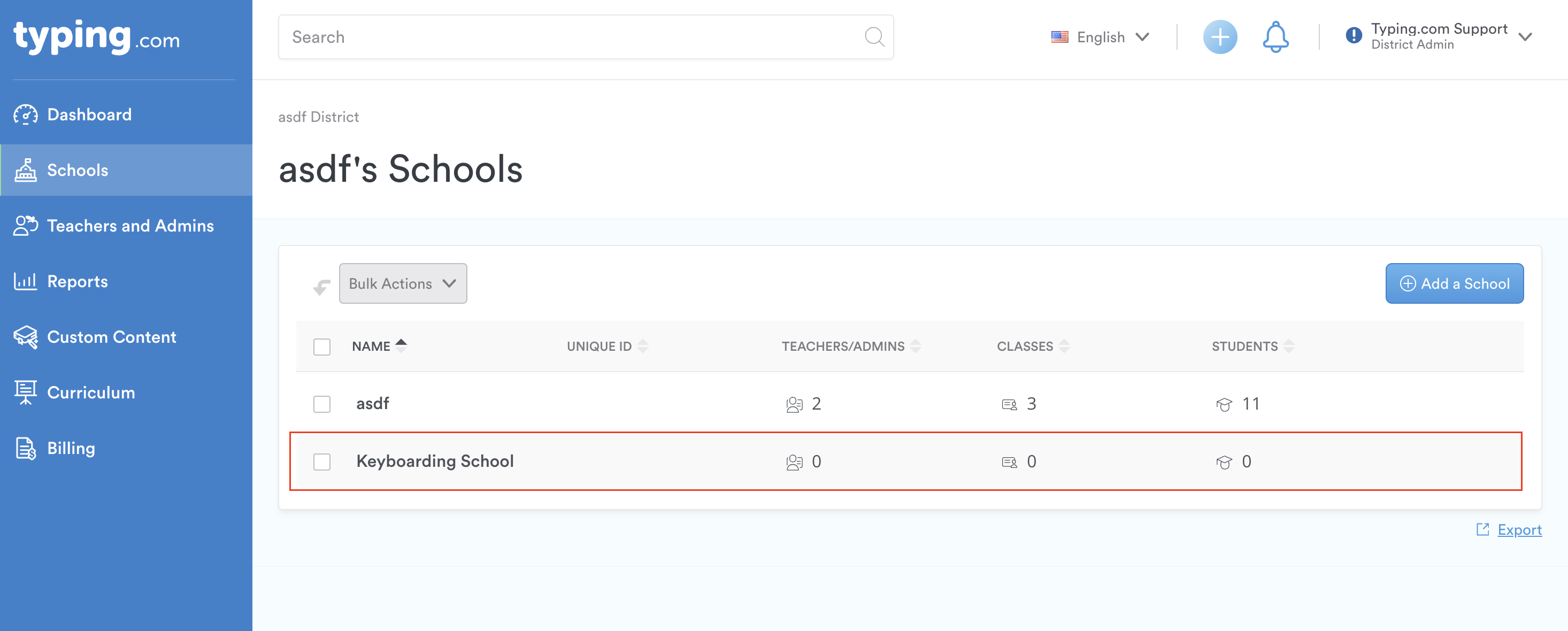Go to Custom Content section

pos(111,337)
